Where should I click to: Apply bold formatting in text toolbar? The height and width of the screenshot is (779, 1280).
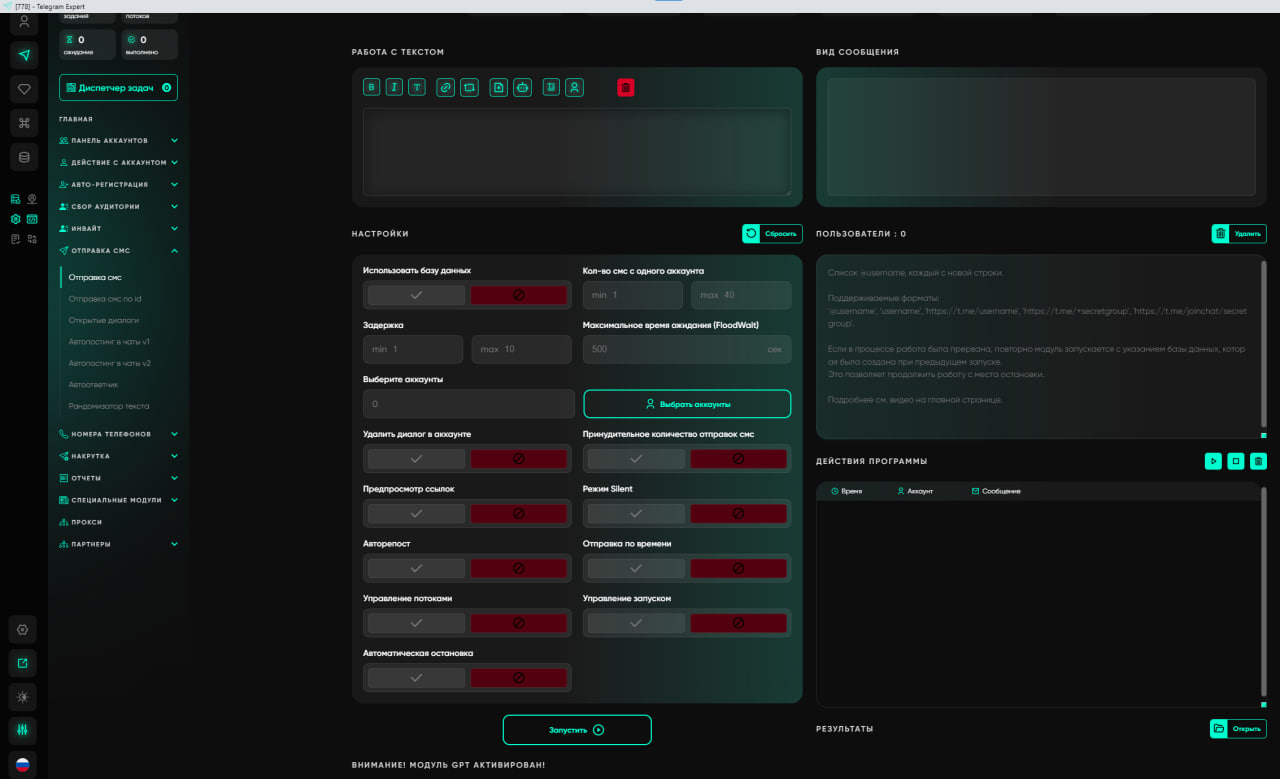(x=373, y=88)
